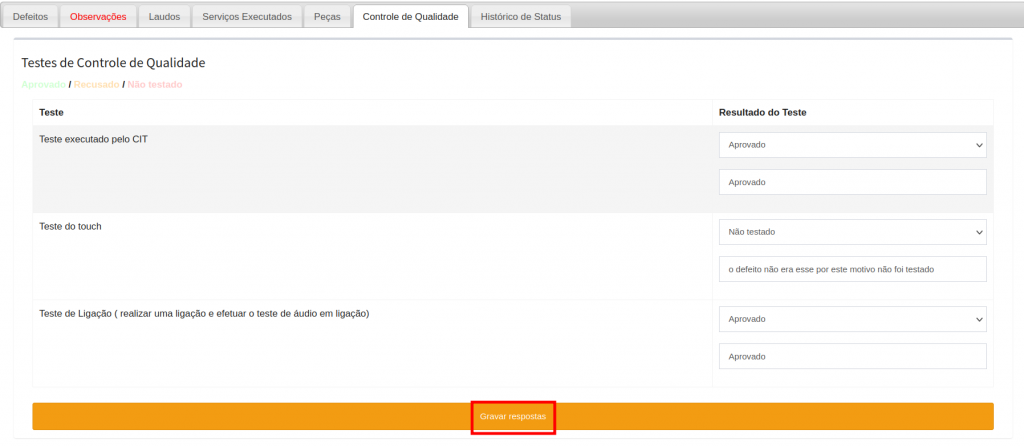This screenshot has width=1024, height=446.
Task: Click the green Aprovado legend label
Action: tap(44, 85)
